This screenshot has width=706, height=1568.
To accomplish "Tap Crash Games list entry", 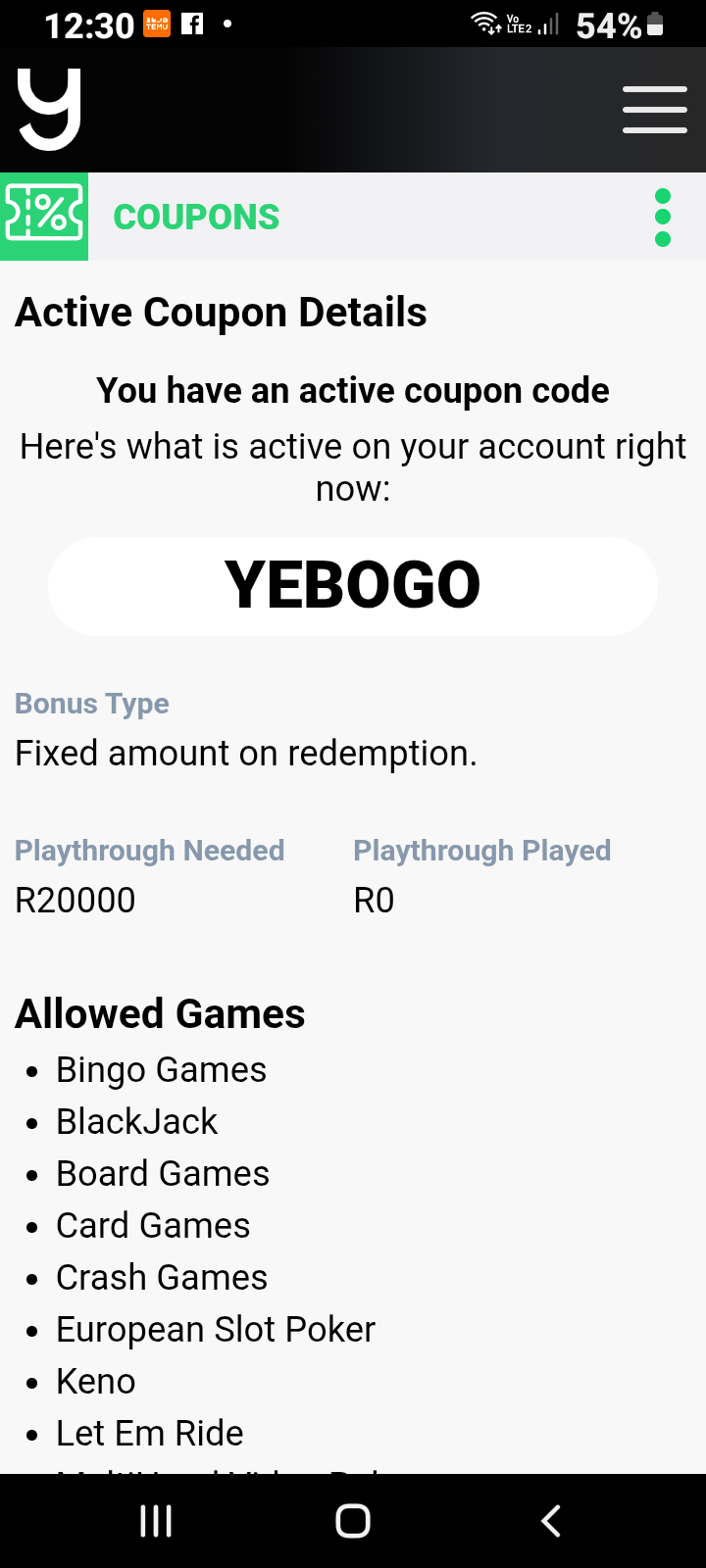I will point(162,1278).
